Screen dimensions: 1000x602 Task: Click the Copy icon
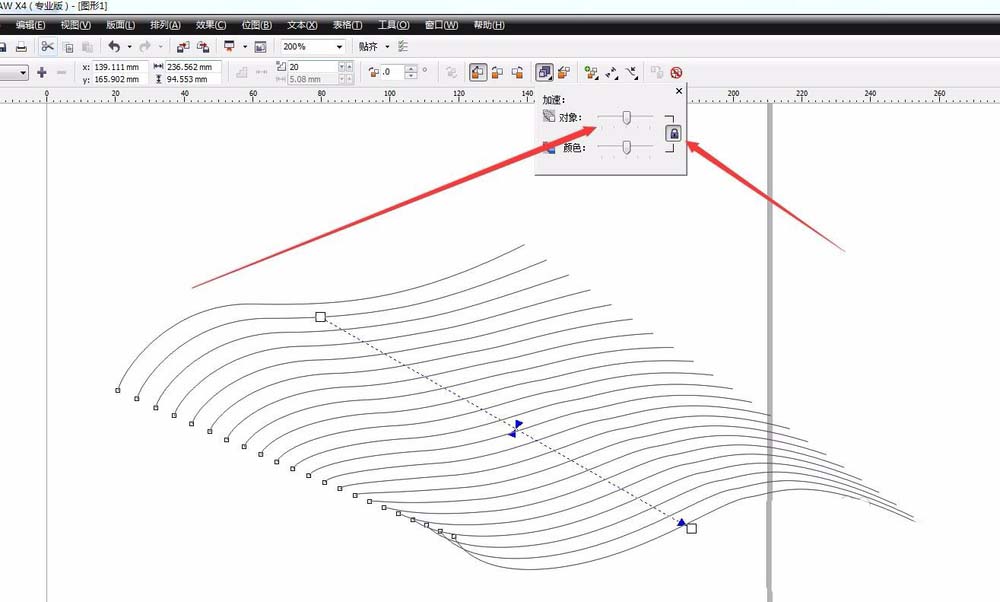[68, 47]
